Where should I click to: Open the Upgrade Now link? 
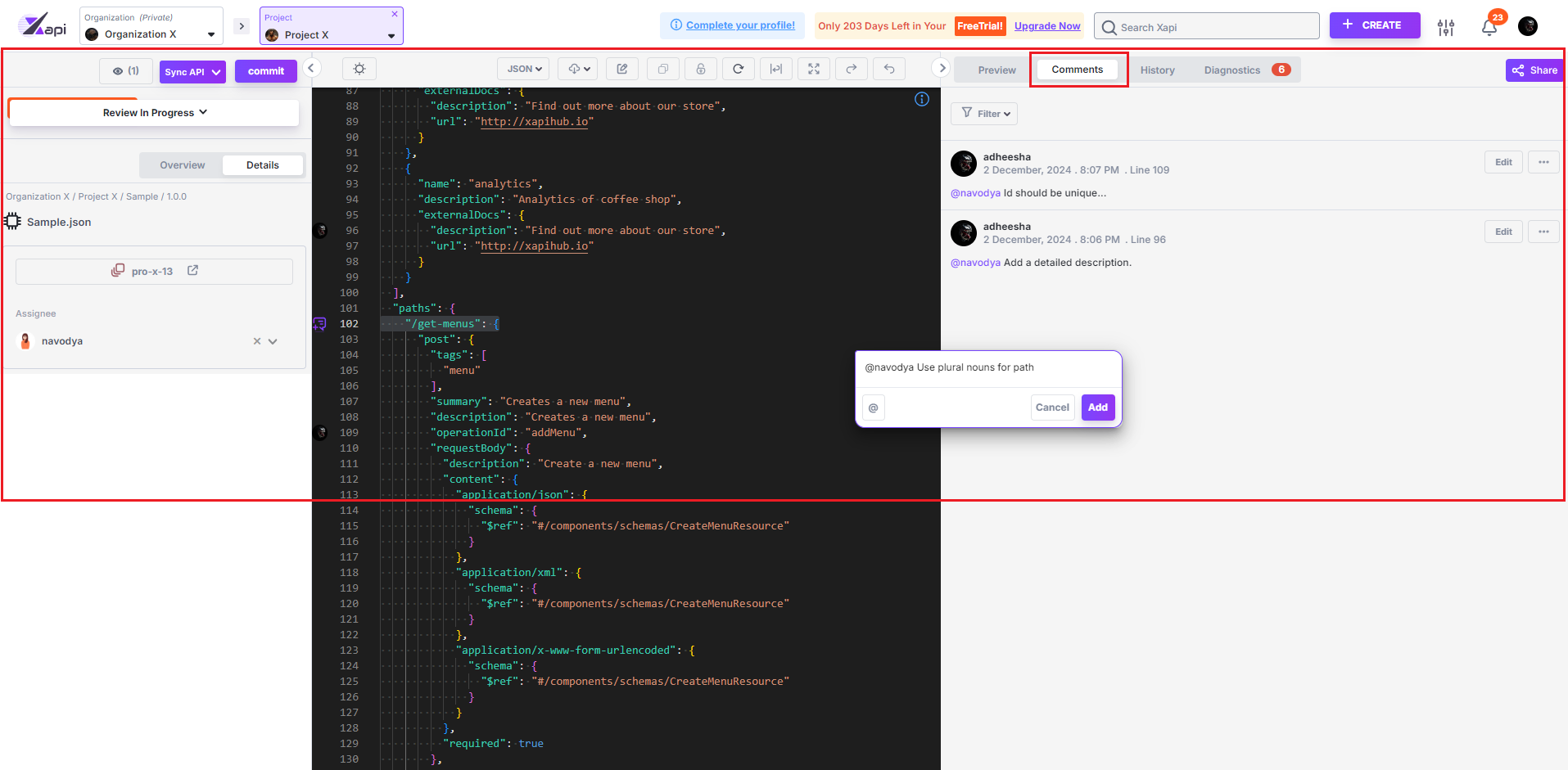1047,26
